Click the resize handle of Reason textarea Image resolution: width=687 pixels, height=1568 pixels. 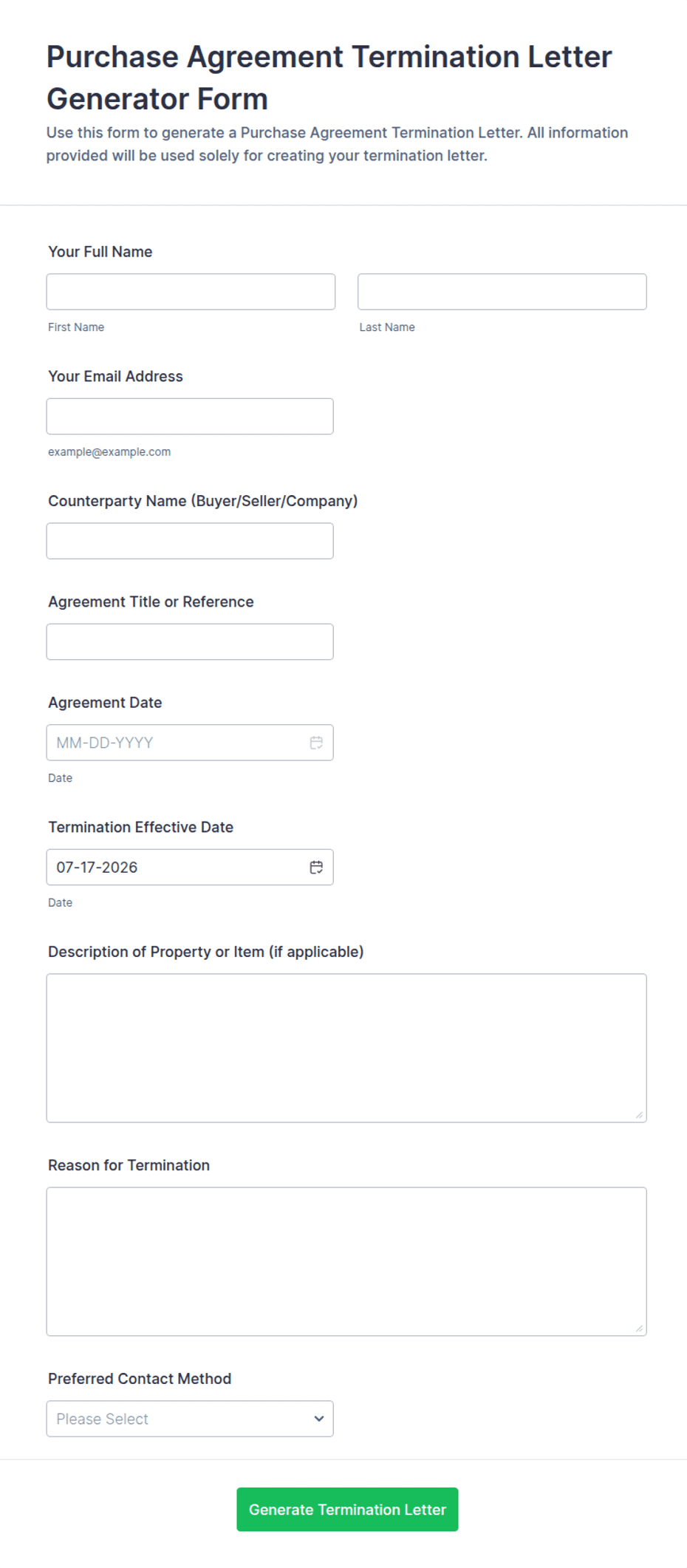[x=639, y=1329]
